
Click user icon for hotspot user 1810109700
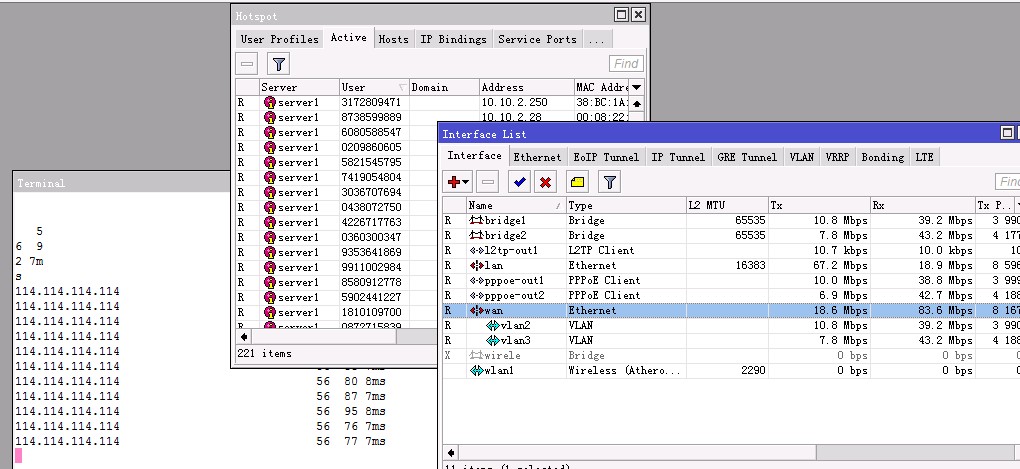pos(270,312)
